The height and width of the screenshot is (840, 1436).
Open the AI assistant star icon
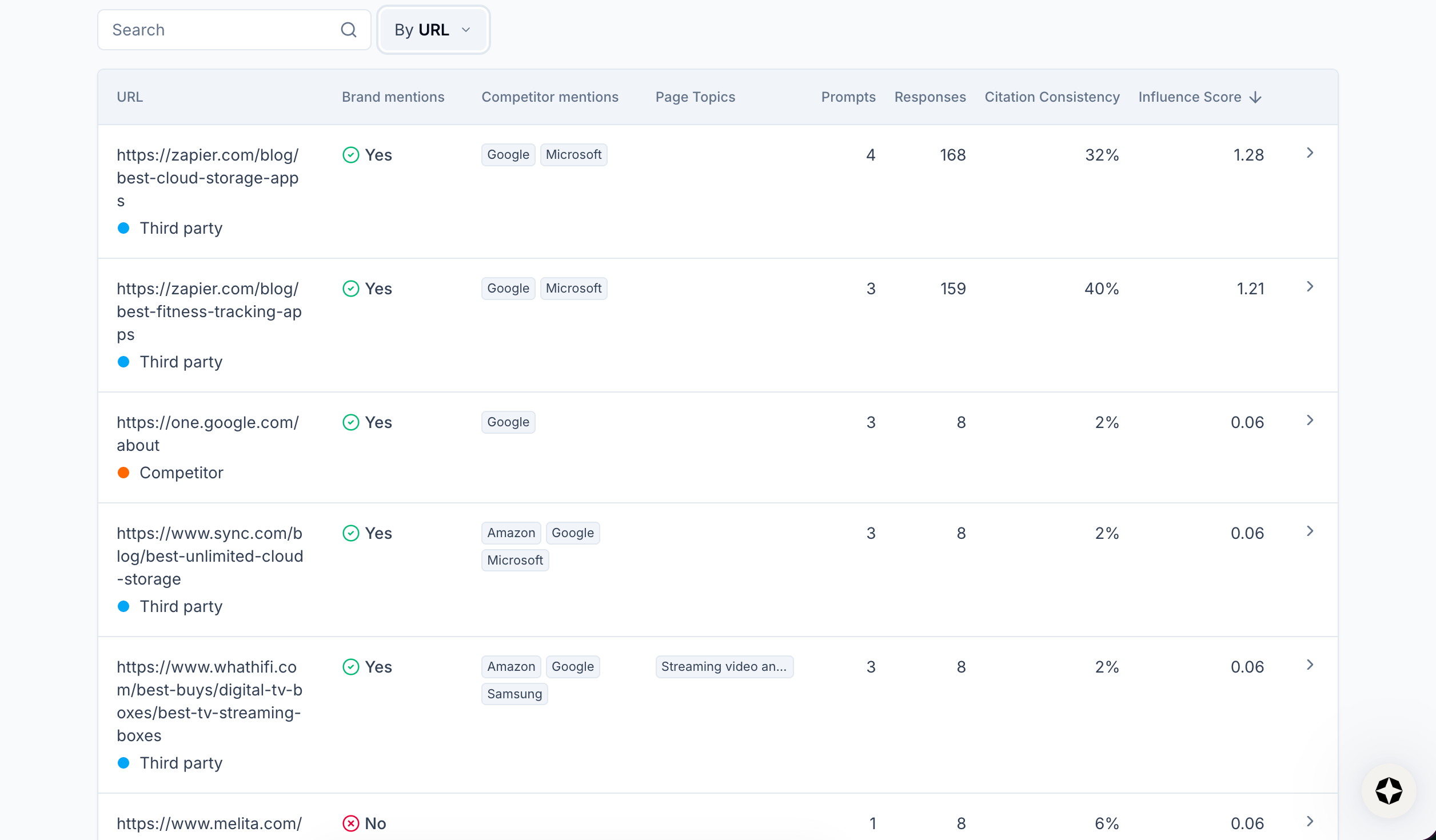click(x=1389, y=791)
